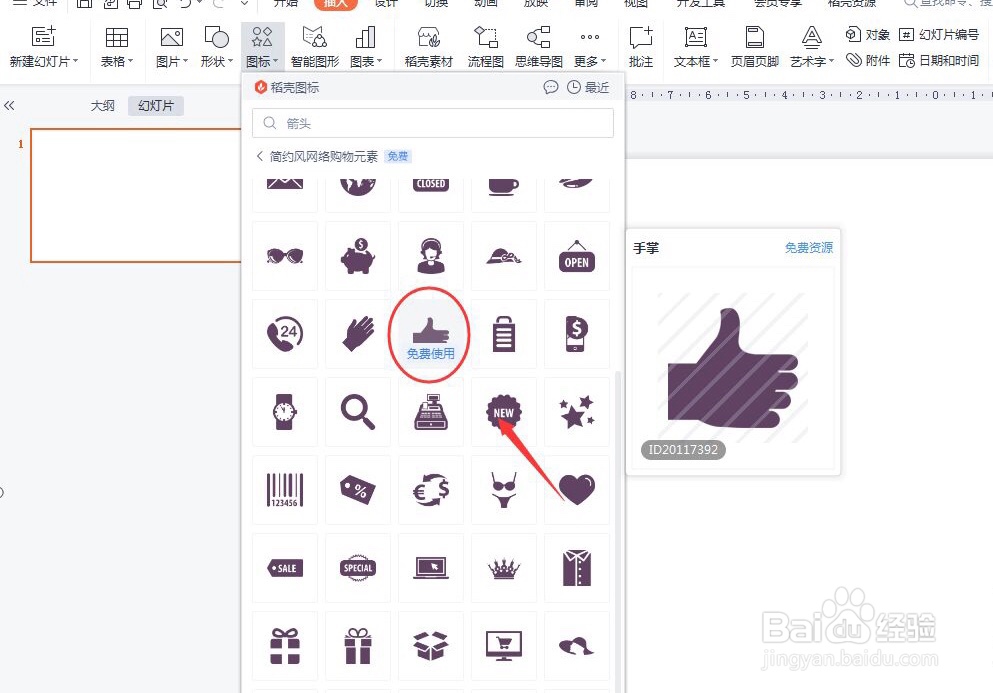Insert the laptop with cursor icon
Image resolution: width=993 pixels, height=693 pixels.
point(431,568)
